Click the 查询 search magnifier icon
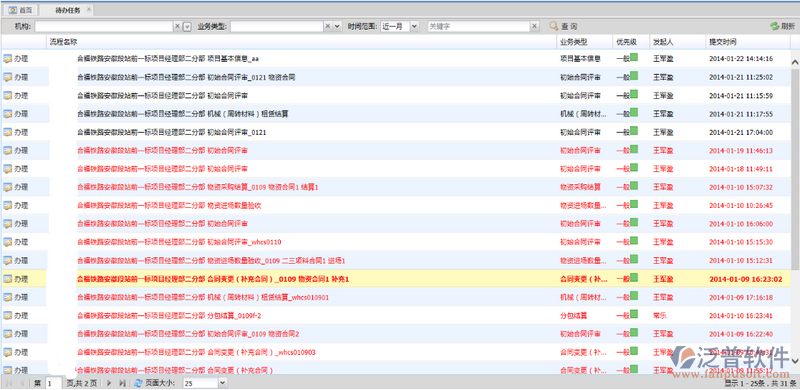The width and height of the screenshot is (800, 390). click(554, 27)
